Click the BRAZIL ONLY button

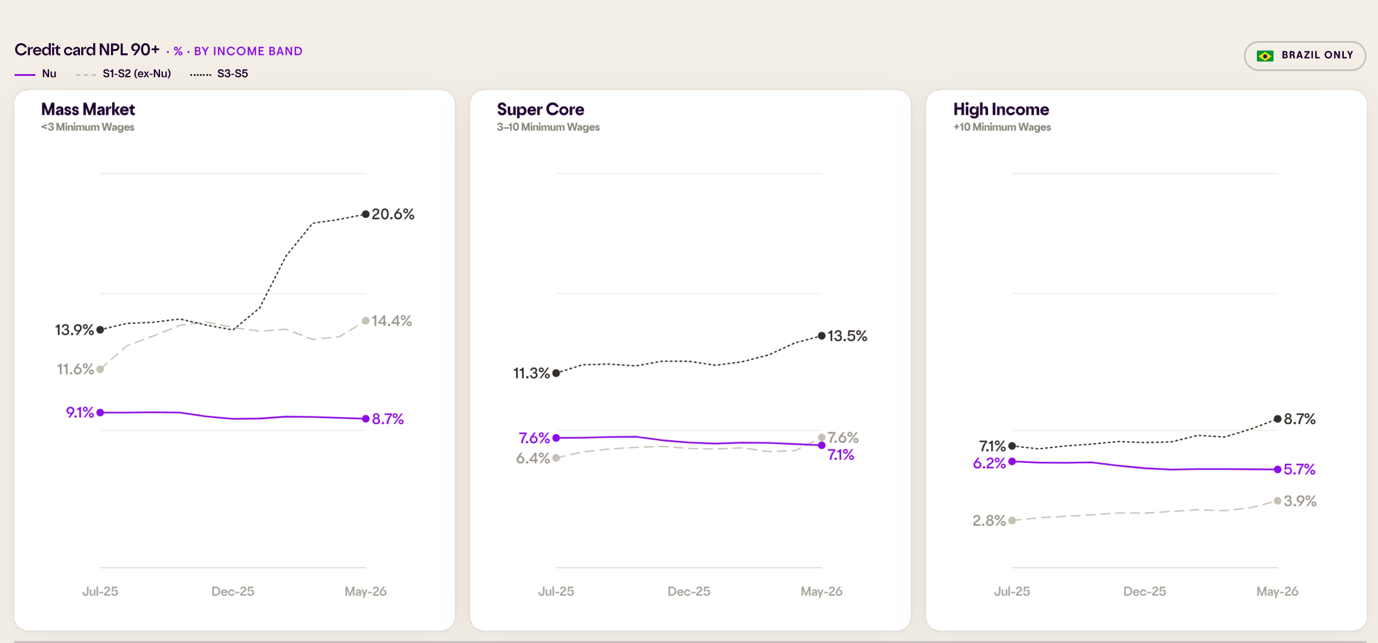[x=1305, y=56]
